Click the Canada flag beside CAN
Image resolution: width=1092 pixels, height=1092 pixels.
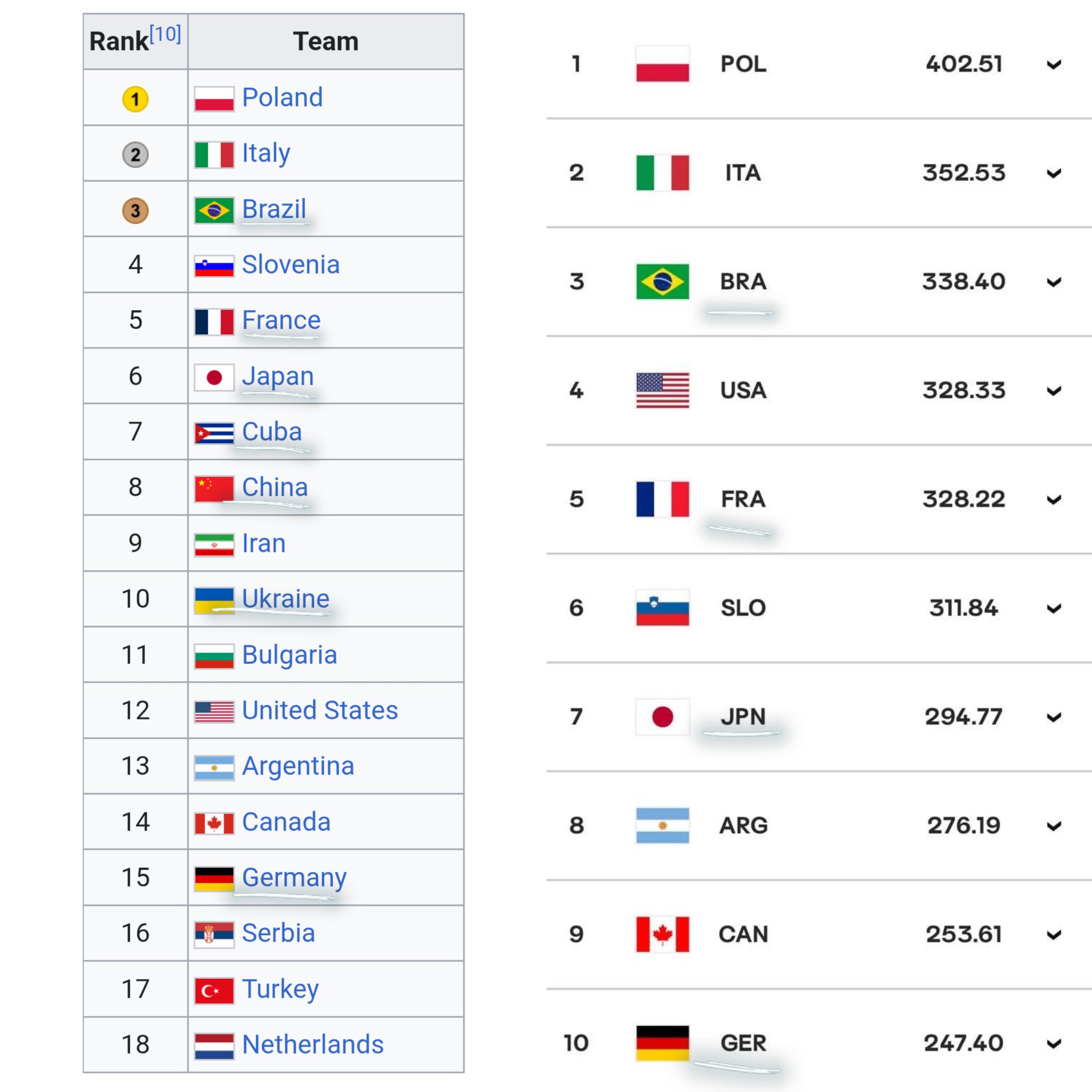point(662,934)
